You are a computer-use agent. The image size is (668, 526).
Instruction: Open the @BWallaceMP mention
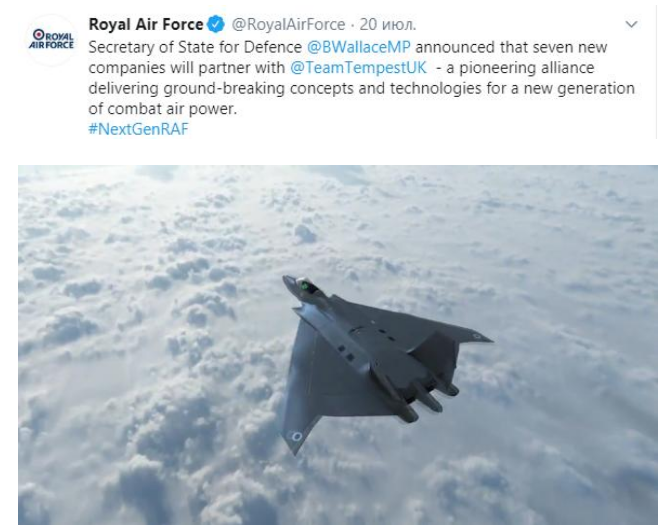358,47
